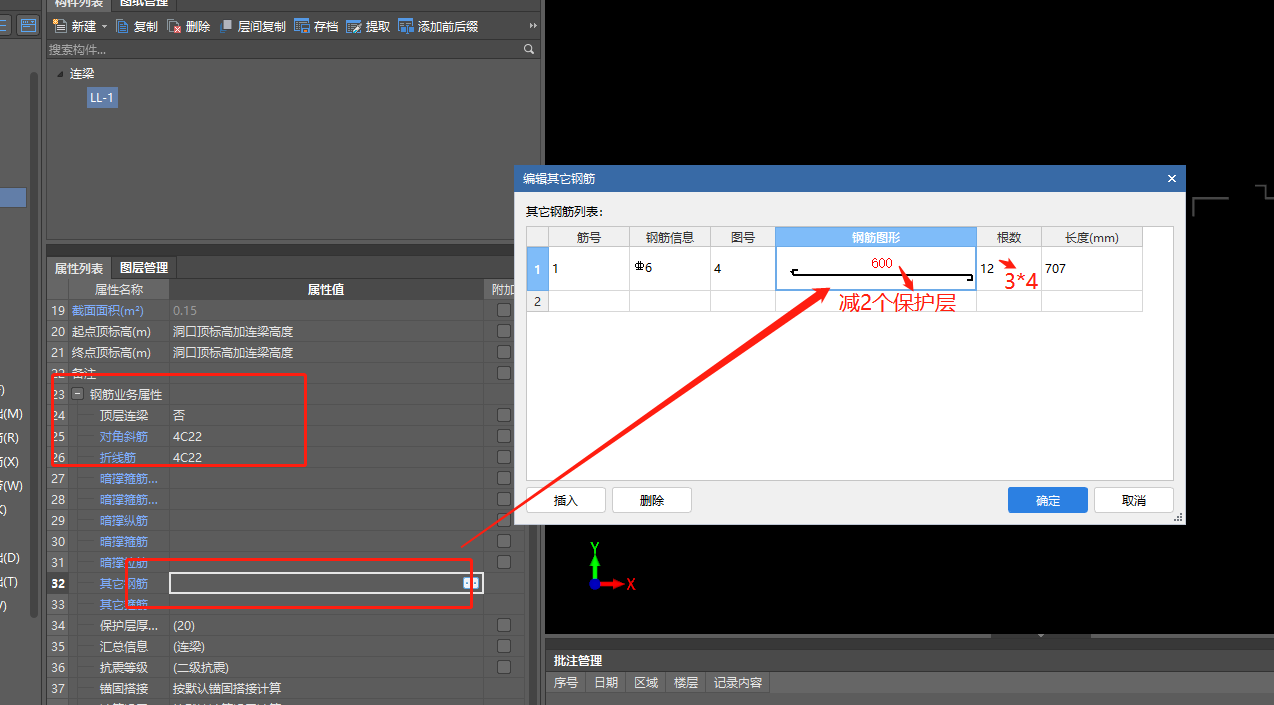Click the 插入 button in the dialog
Viewport: 1274px width, 705px height.
(566, 500)
